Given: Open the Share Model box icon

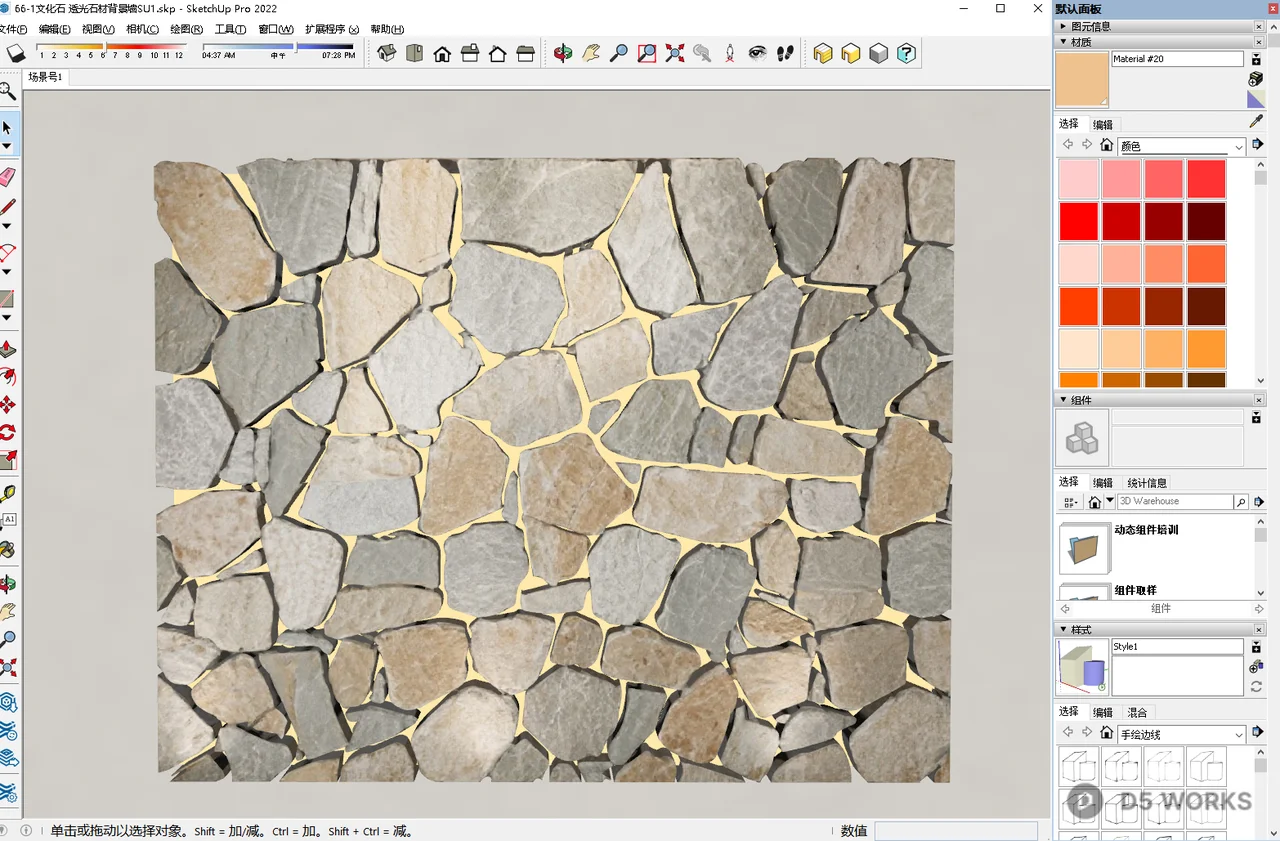Looking at the screenshot, I should (x=850, y=53).
